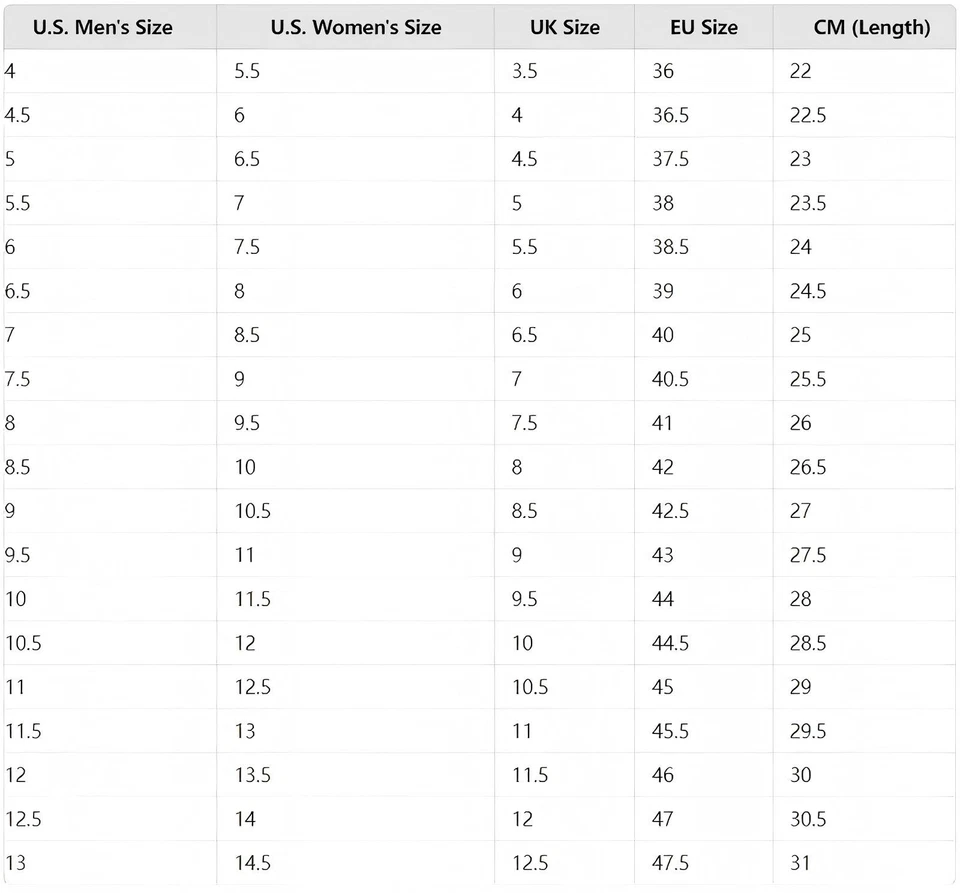The height and width of the screenshot is (893, 960).
Task: Select the 22.5 cell in CM column
Action: point(808,115)
